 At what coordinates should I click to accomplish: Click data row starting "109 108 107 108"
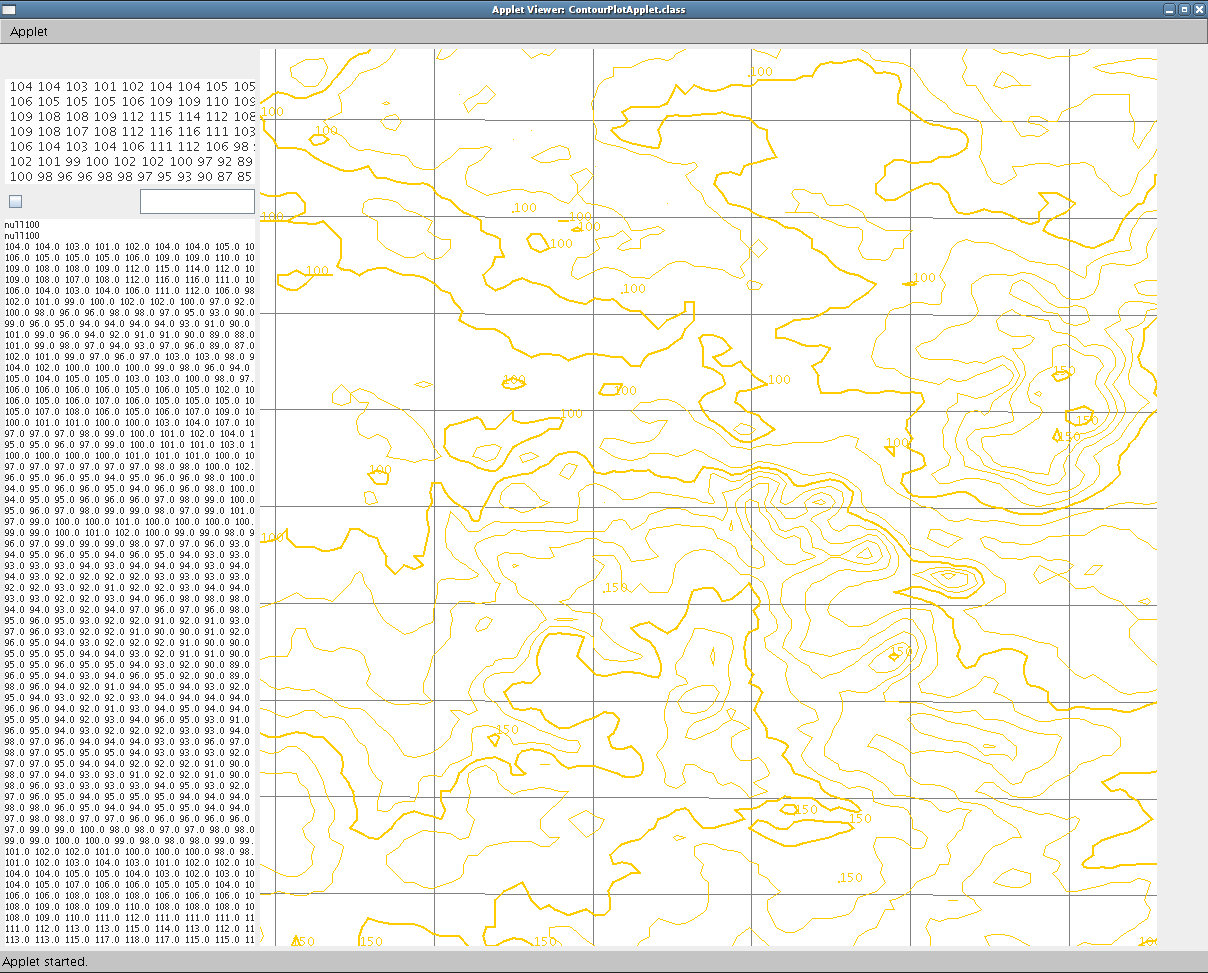coord(130,132)
